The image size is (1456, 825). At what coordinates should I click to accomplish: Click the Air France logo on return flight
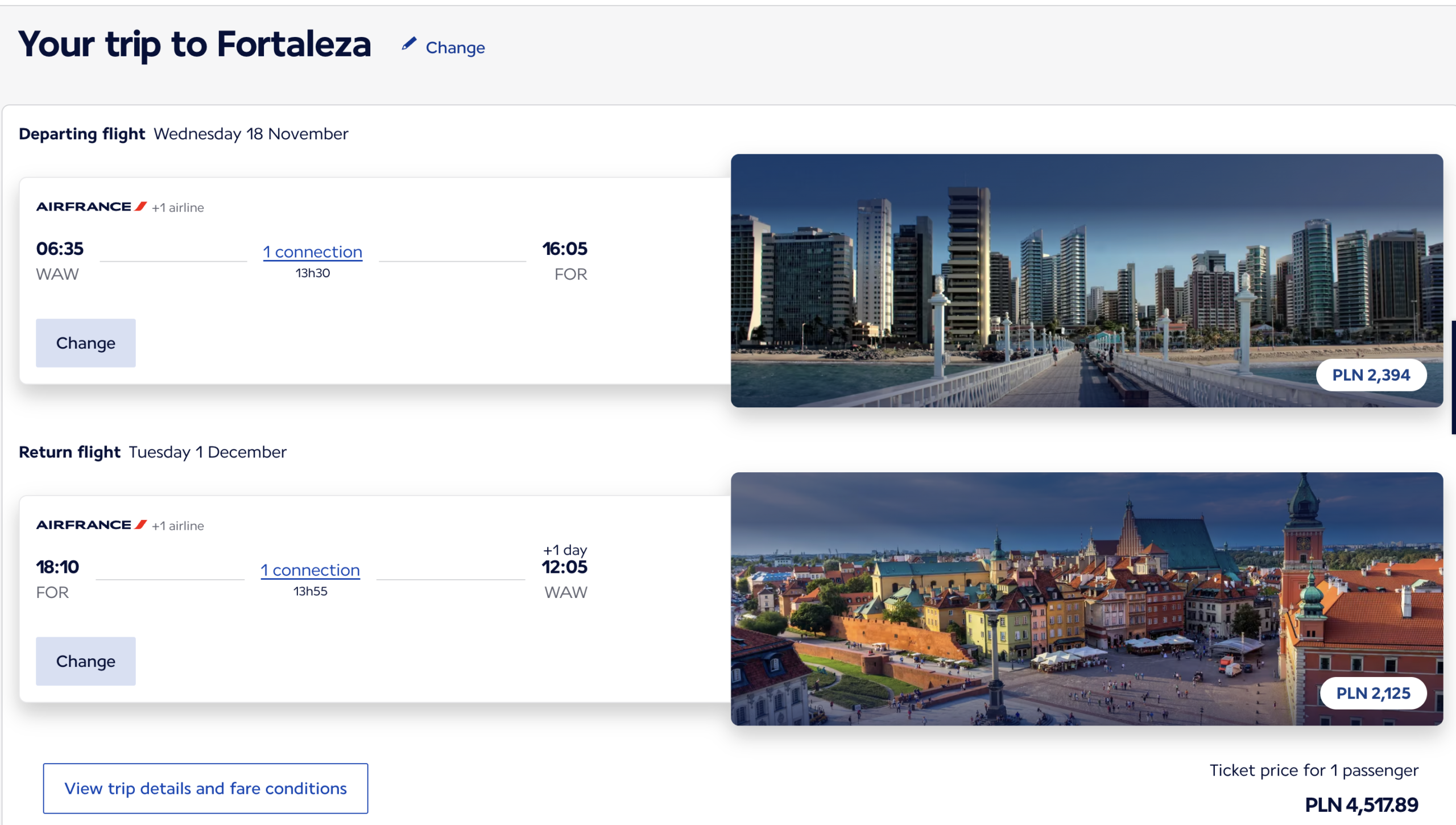point(91,525)
